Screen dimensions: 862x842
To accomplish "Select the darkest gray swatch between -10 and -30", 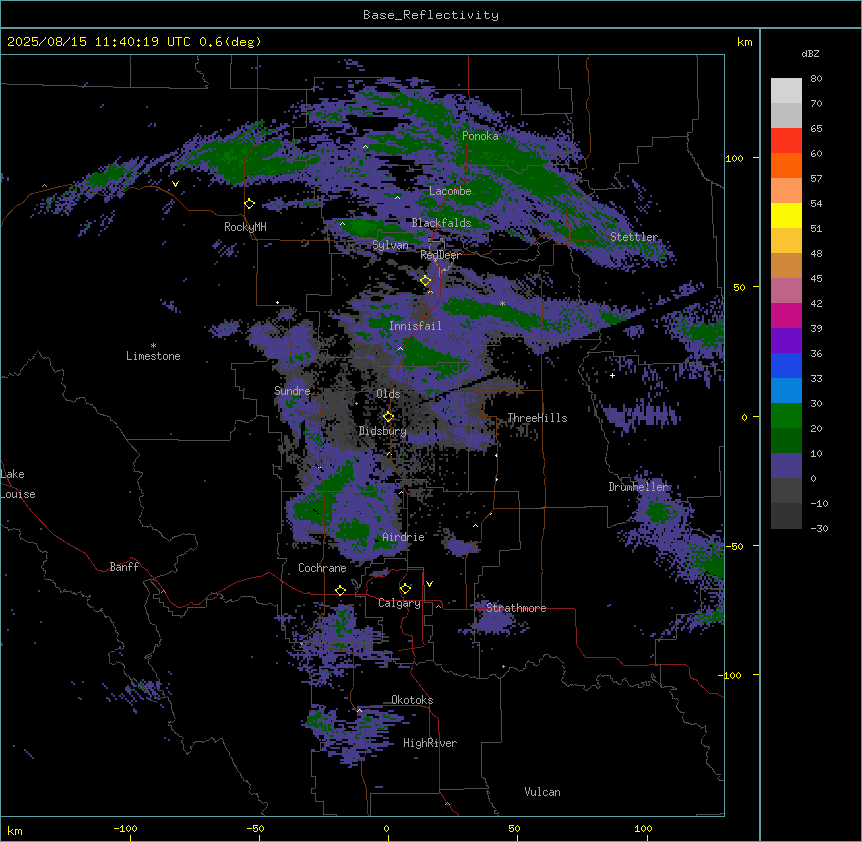I will [786, 516].
